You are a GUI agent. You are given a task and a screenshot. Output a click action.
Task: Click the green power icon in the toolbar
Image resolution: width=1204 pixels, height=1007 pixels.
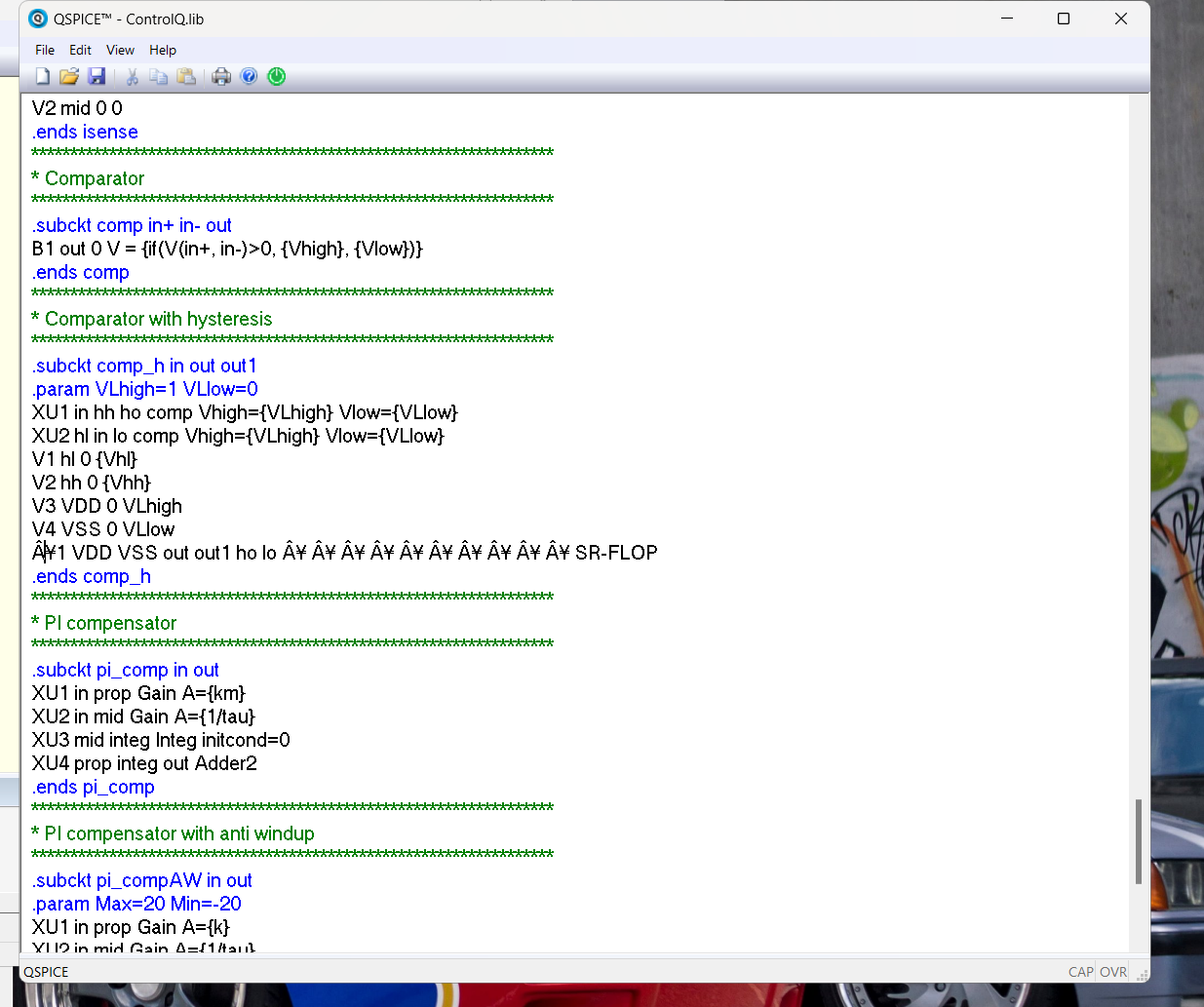(x=277, y=76)
